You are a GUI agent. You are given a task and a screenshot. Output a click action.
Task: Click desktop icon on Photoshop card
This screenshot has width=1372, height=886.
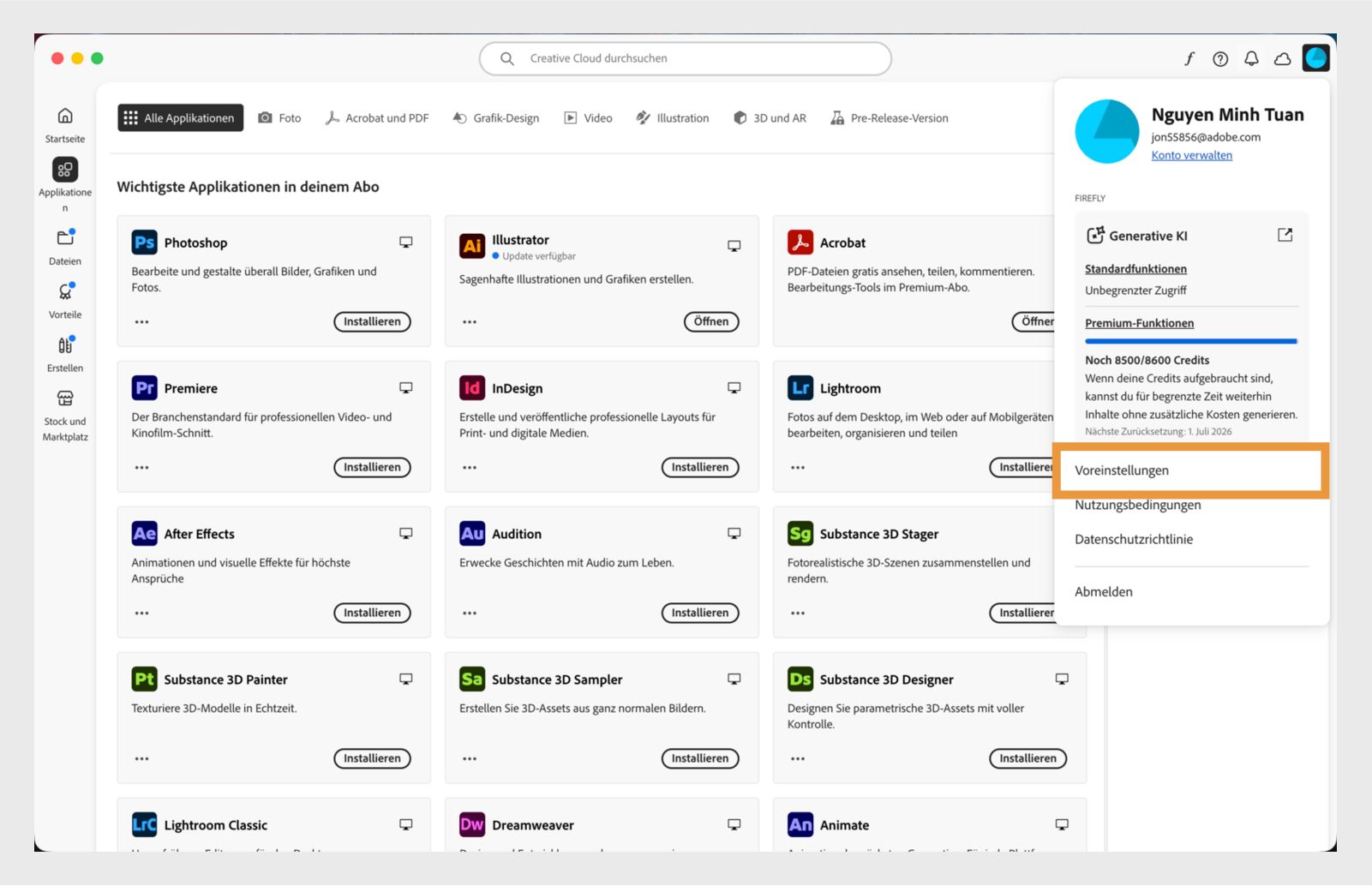point(406,242)
